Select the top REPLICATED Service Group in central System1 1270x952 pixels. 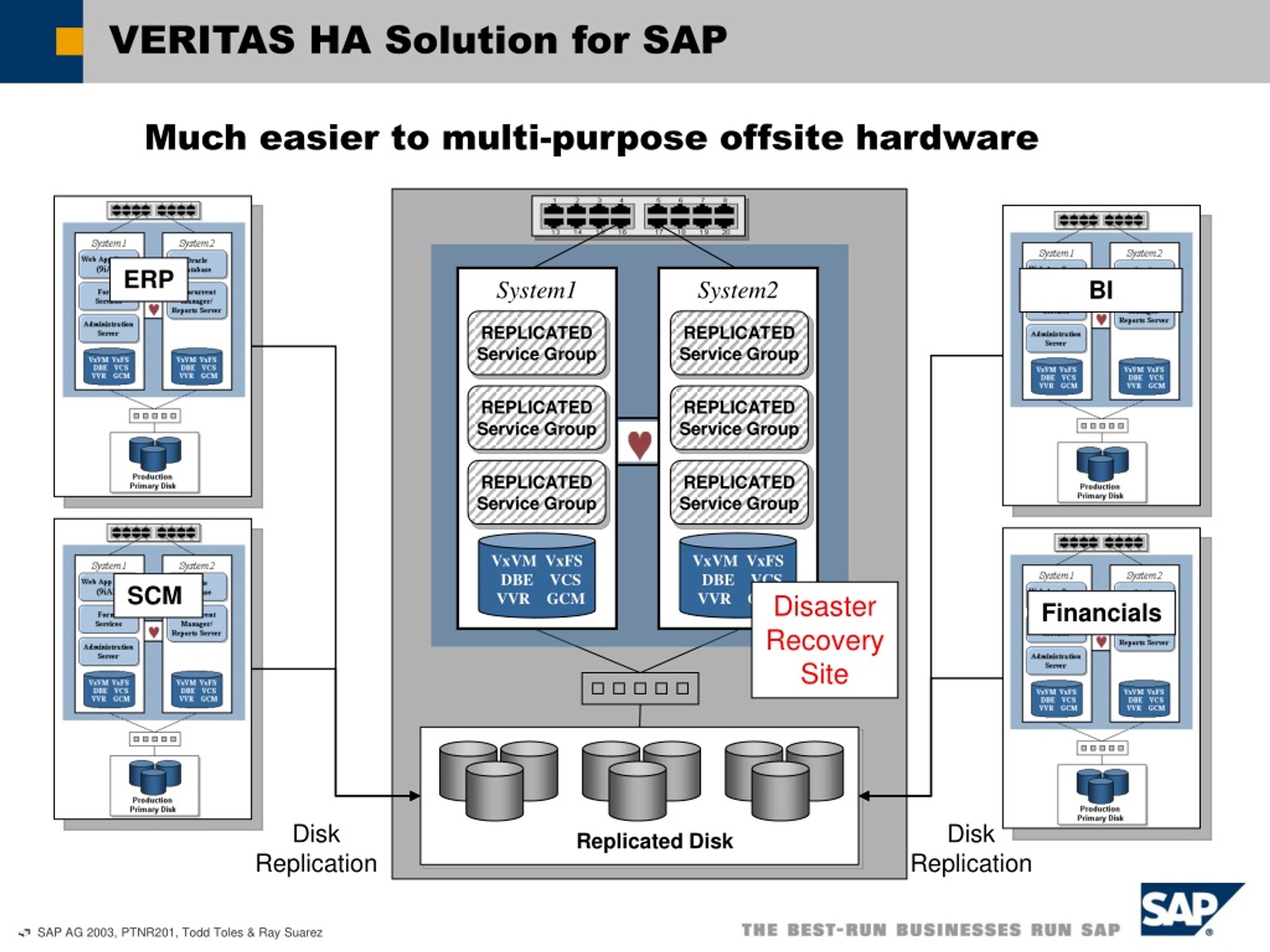pos(537,343)
